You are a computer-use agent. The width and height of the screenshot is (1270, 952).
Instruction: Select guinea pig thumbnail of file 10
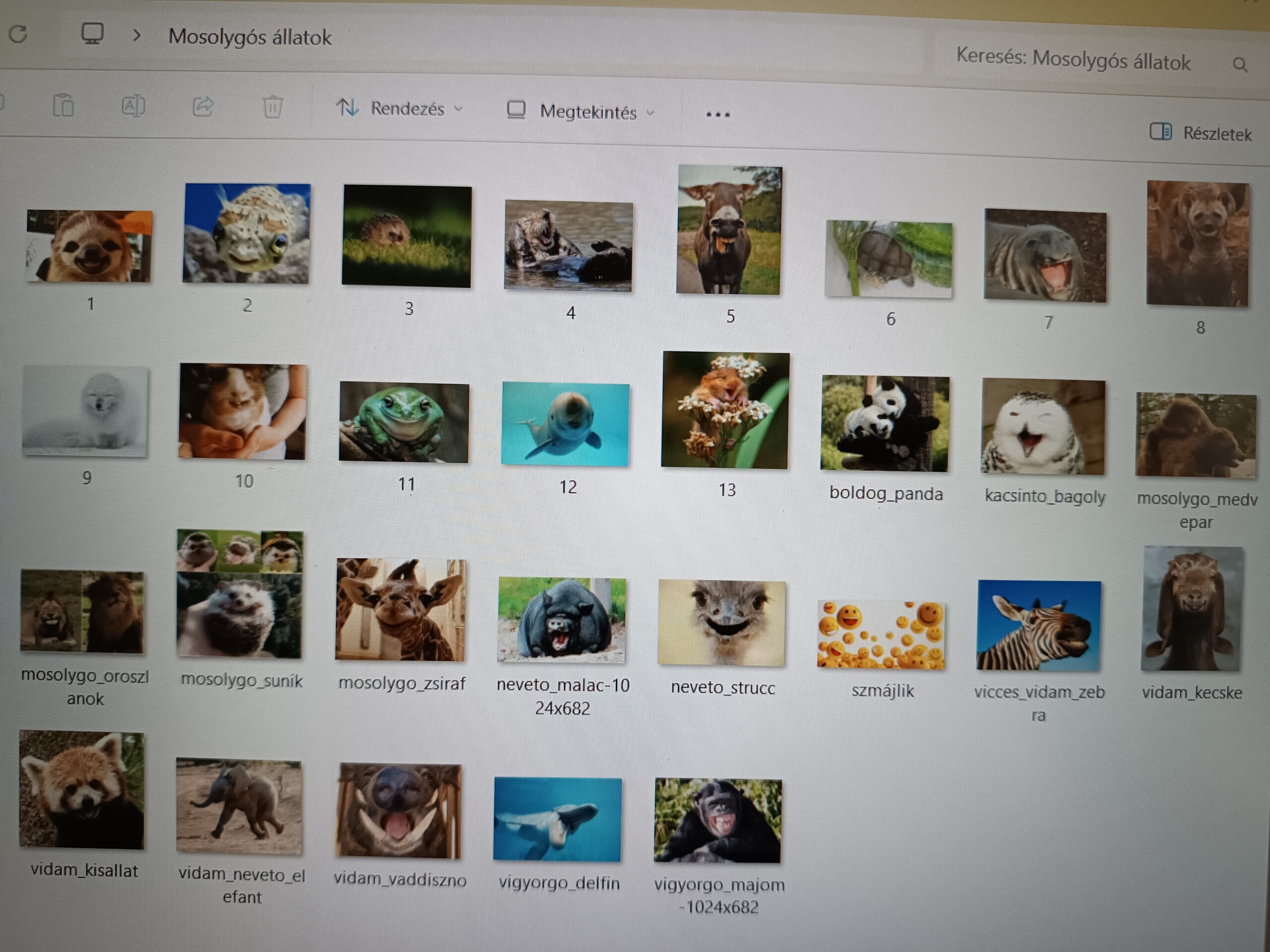(x=242, y=411)
